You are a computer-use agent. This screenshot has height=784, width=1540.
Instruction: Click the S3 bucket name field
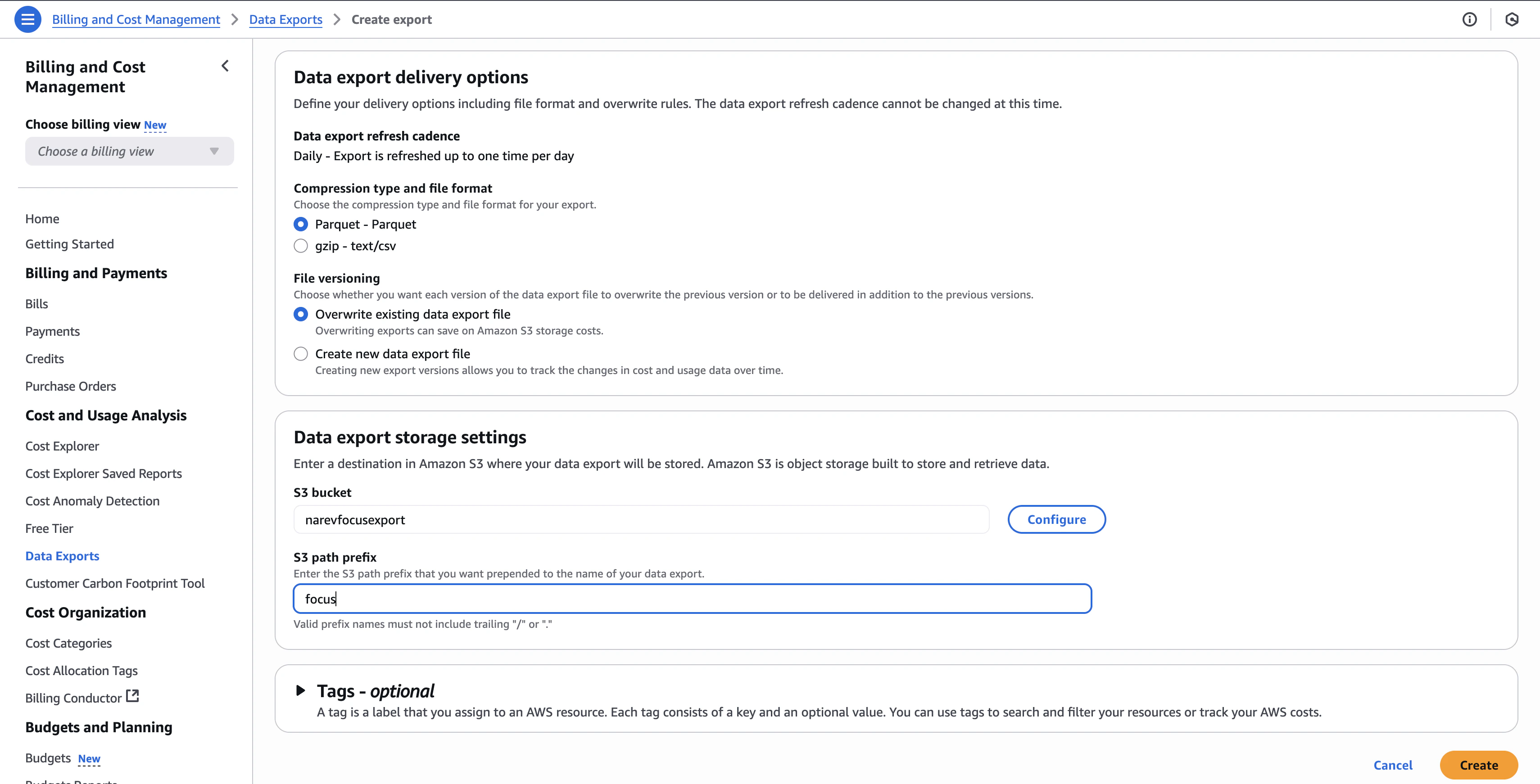640,519
